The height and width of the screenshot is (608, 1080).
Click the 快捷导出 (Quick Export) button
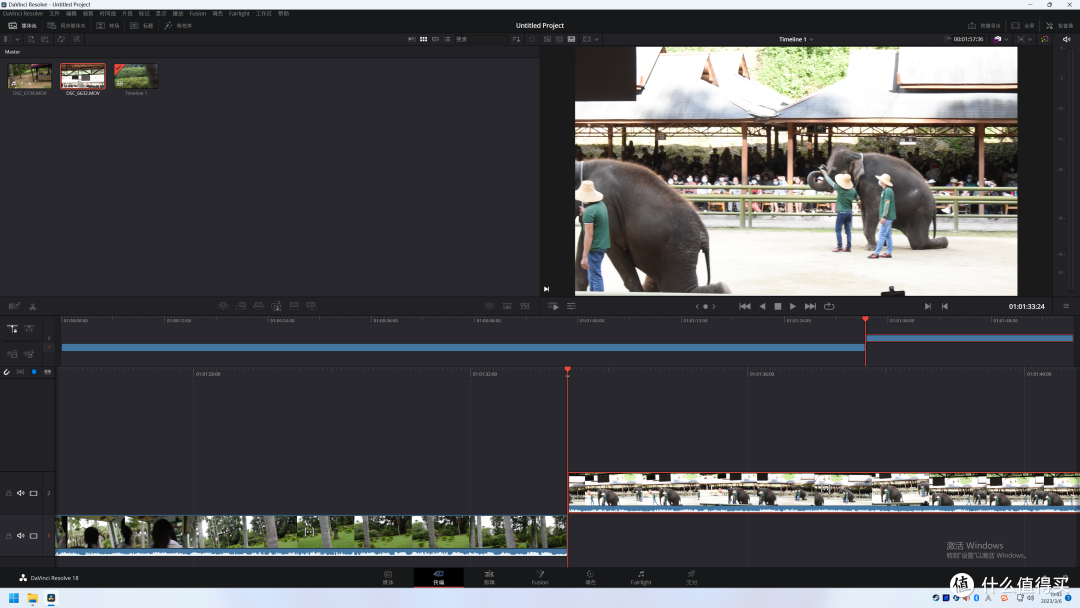984,25
